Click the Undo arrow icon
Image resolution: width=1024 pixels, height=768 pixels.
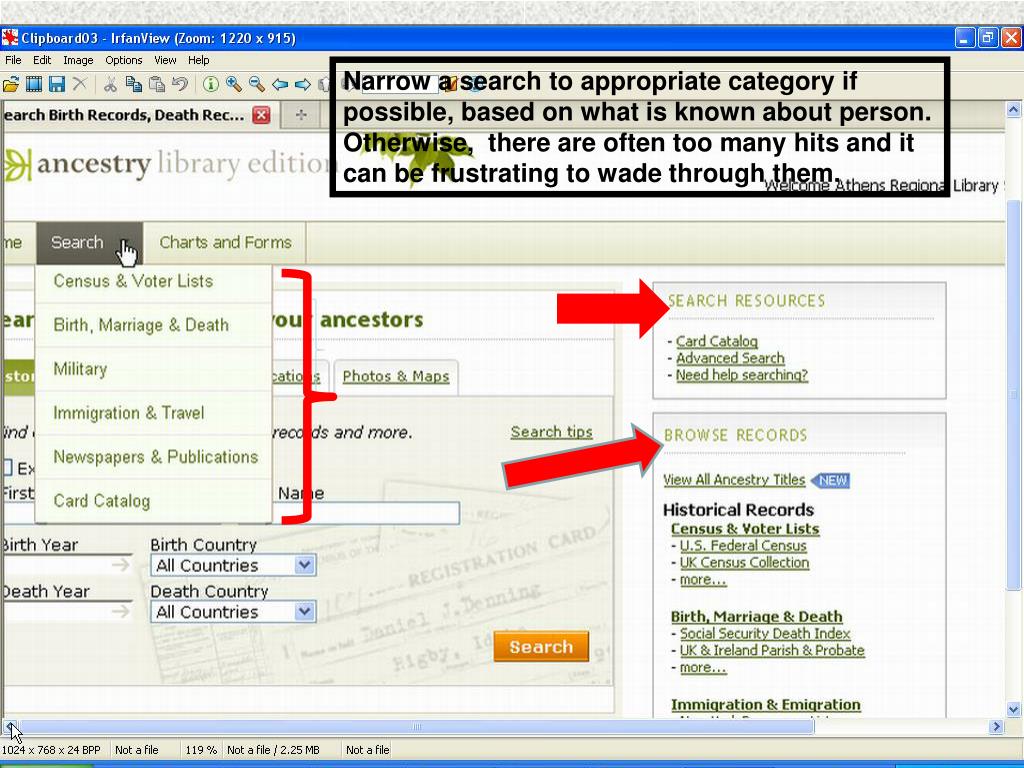(180, 84)
